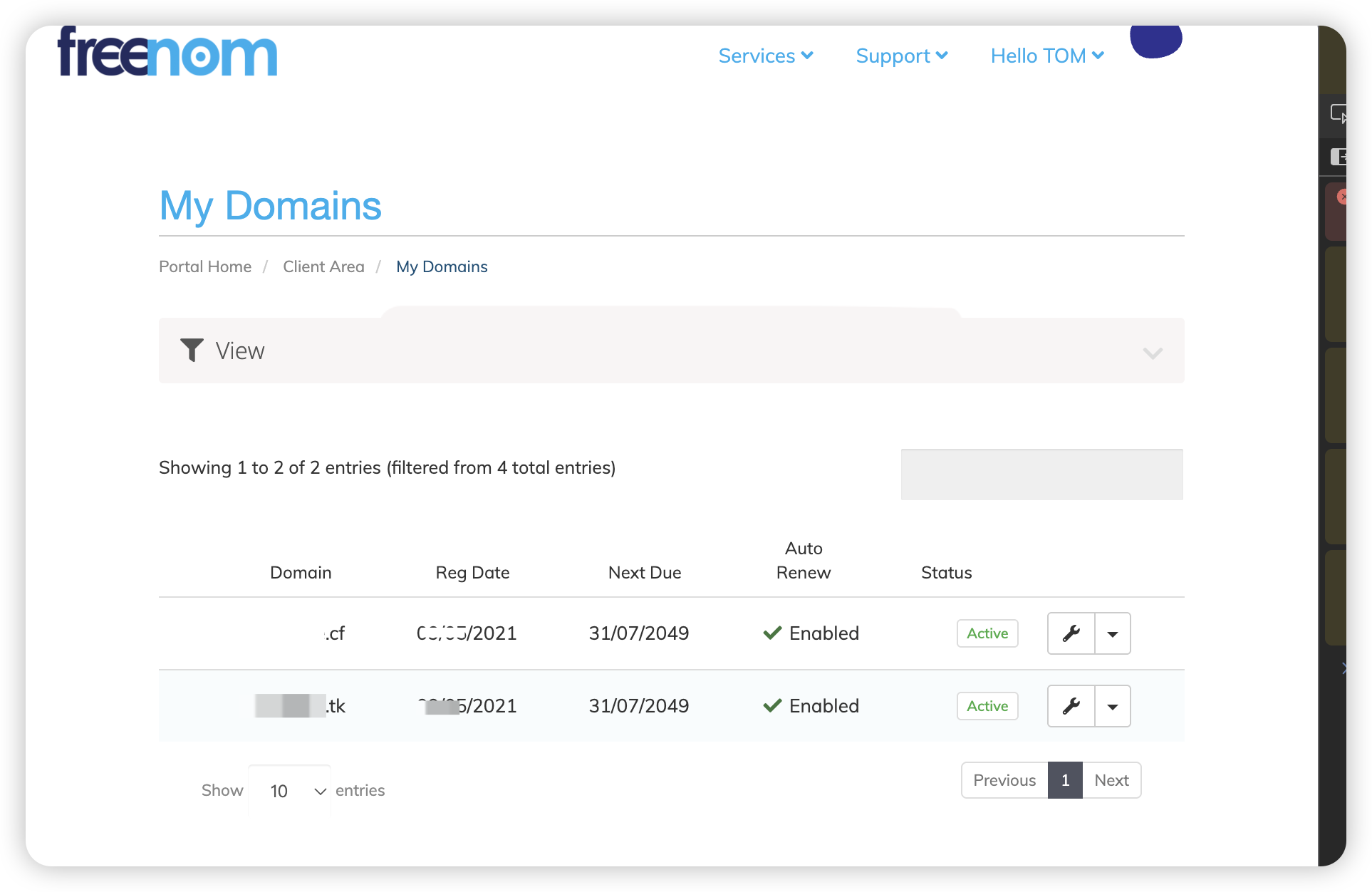1372x892 pixels.
Task: Open the Support menu
Action: pos(902,56)
